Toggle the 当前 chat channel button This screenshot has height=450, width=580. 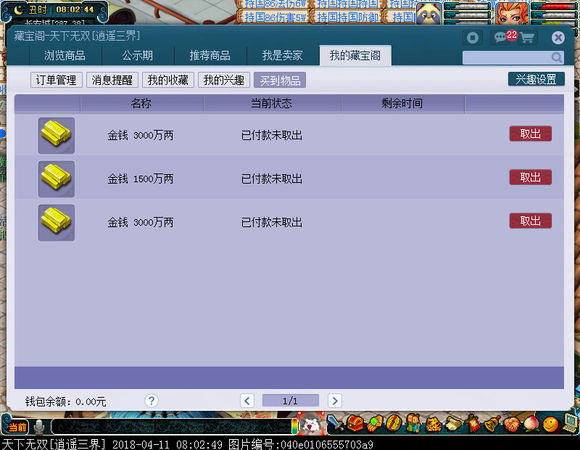pyautogui.click(x=16, y=427)
